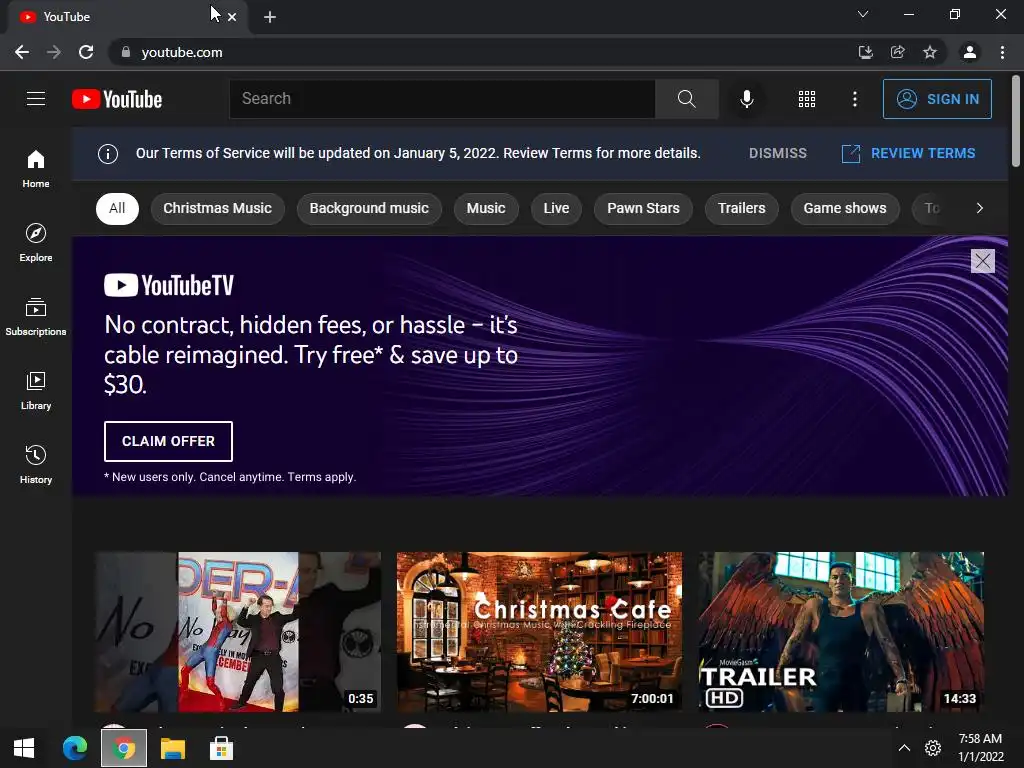Select the All filter chip
The height and width of the screenshot is (768, 1024).
click(x=117, y=208)
